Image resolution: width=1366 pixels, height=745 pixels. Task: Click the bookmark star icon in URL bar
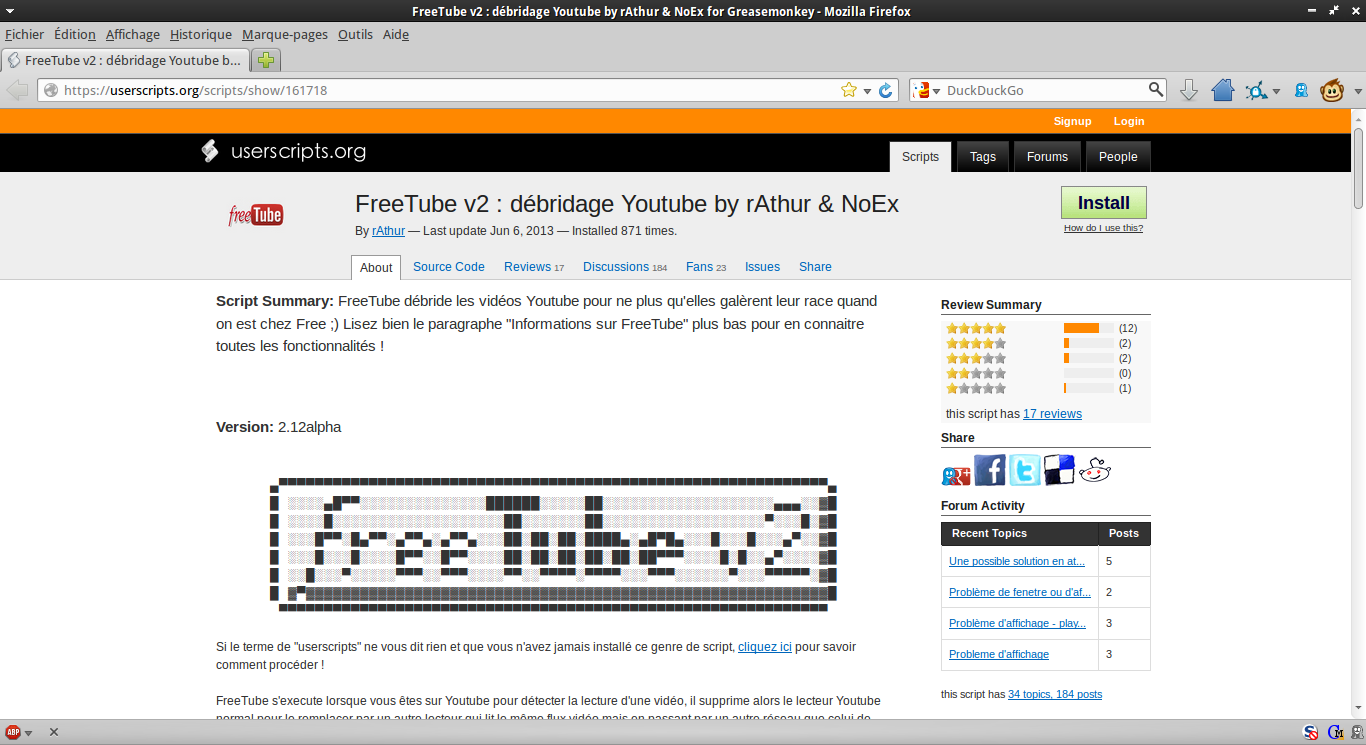(849, 90)
